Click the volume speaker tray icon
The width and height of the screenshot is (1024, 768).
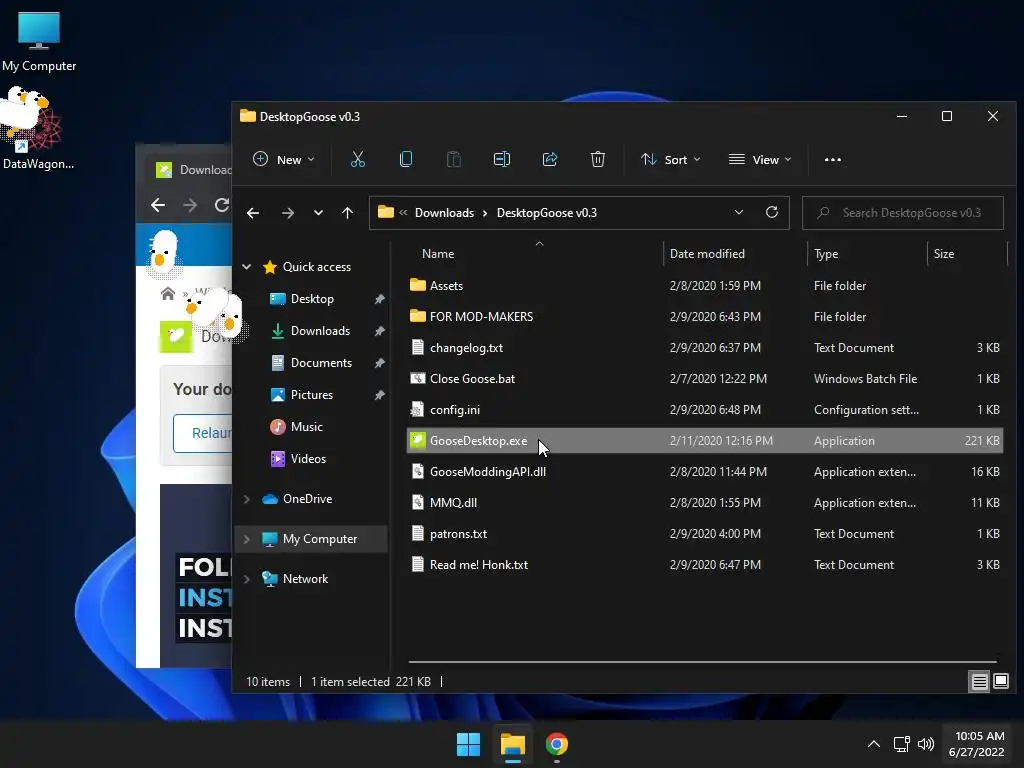click(926, 744)
